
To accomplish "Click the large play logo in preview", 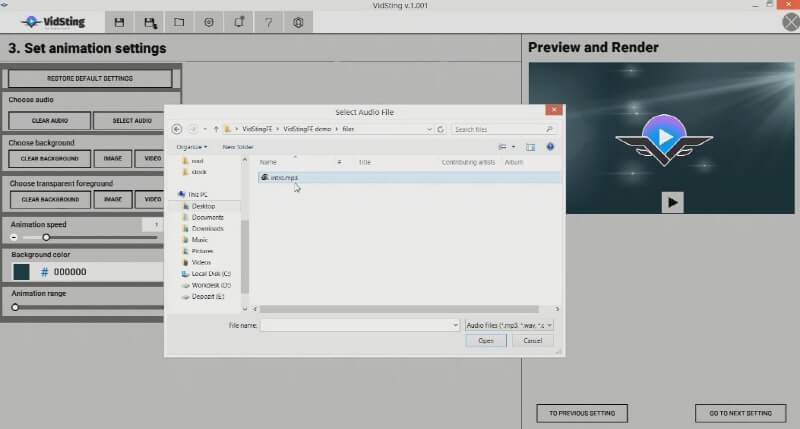I will click(x=664, y=139).
